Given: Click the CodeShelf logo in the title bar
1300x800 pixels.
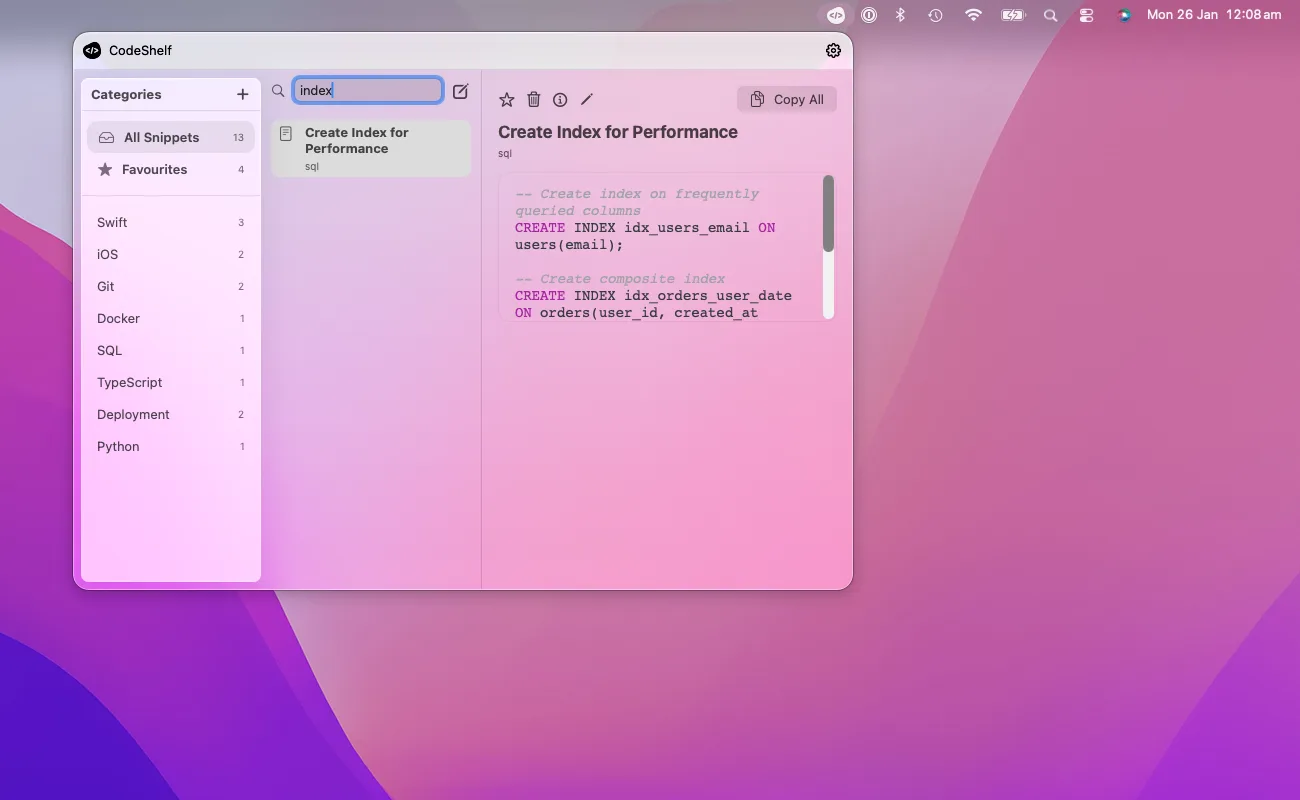Looking at the screenshot, I should [92, 50].
